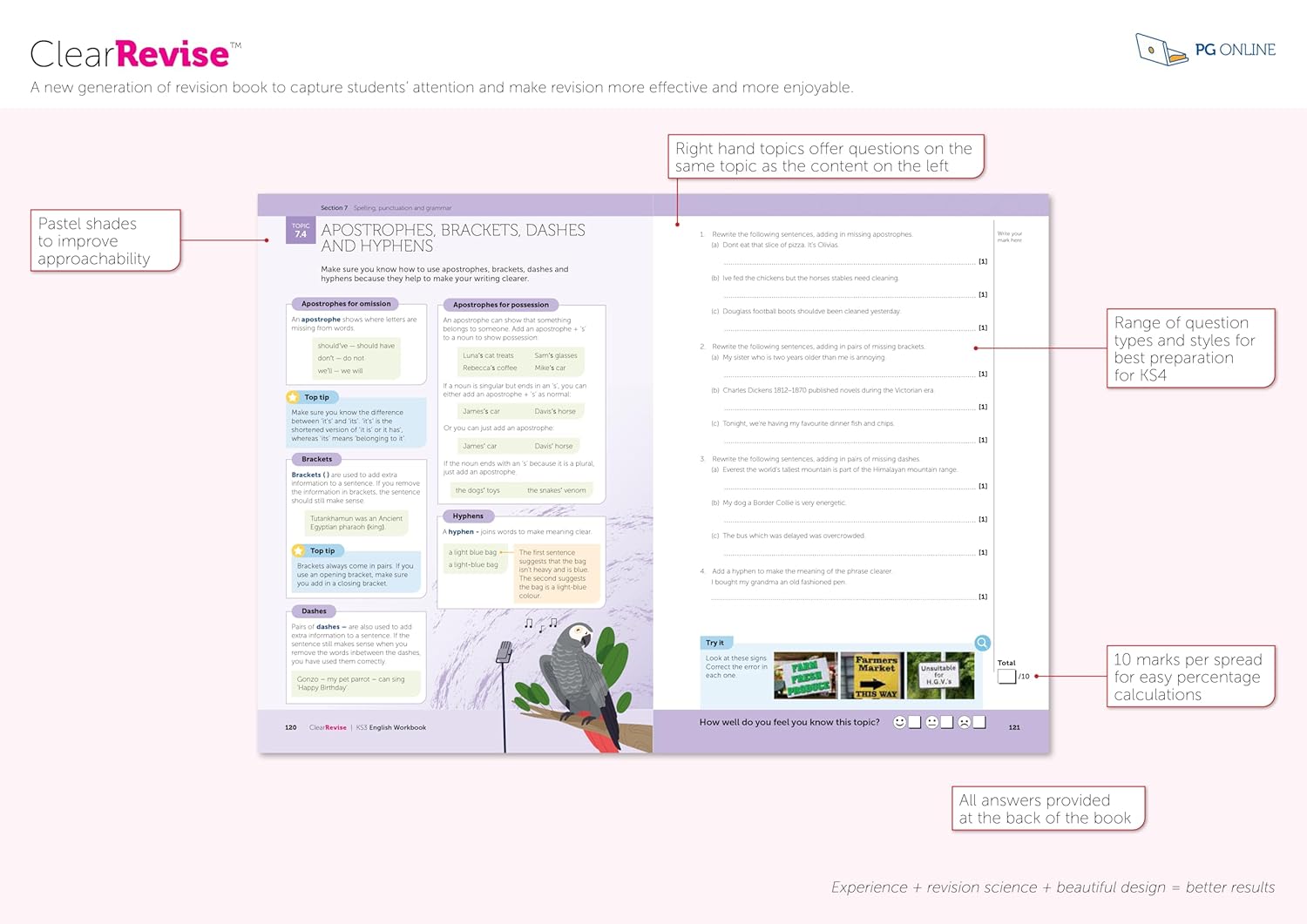Viewport: 1307px width, 924px height.
Task: Click 'Luna's cat treats' example text
Action: coord(488,355)
